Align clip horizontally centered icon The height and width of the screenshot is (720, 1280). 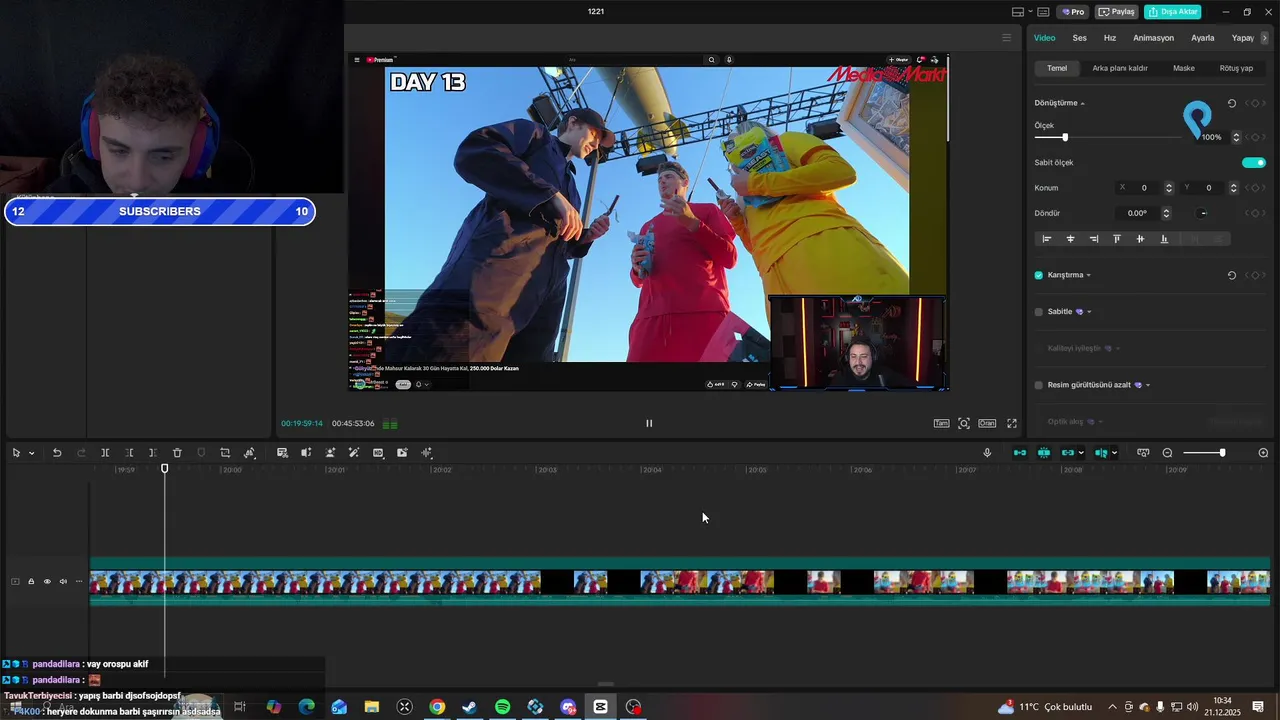point(1070,239)
